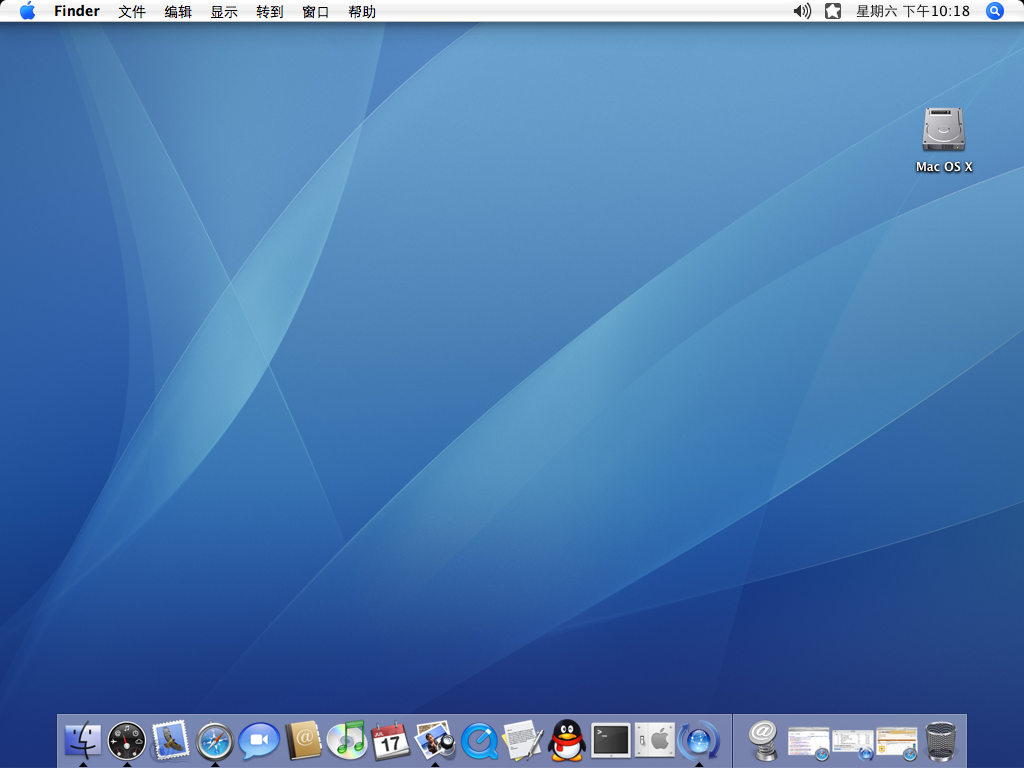
Task: Open the 显示 menu
Action: [x=224, y=12]
